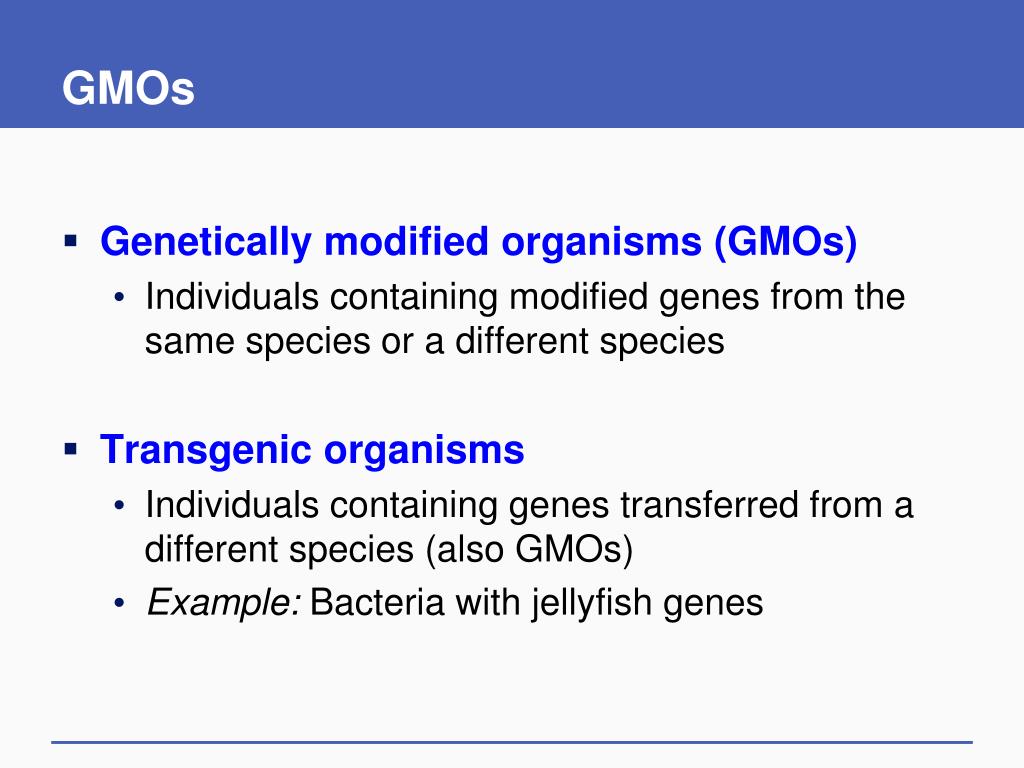Screen dimensions: 1024x768
Task: Click the italic word Example:
Action: click(224, 603)
